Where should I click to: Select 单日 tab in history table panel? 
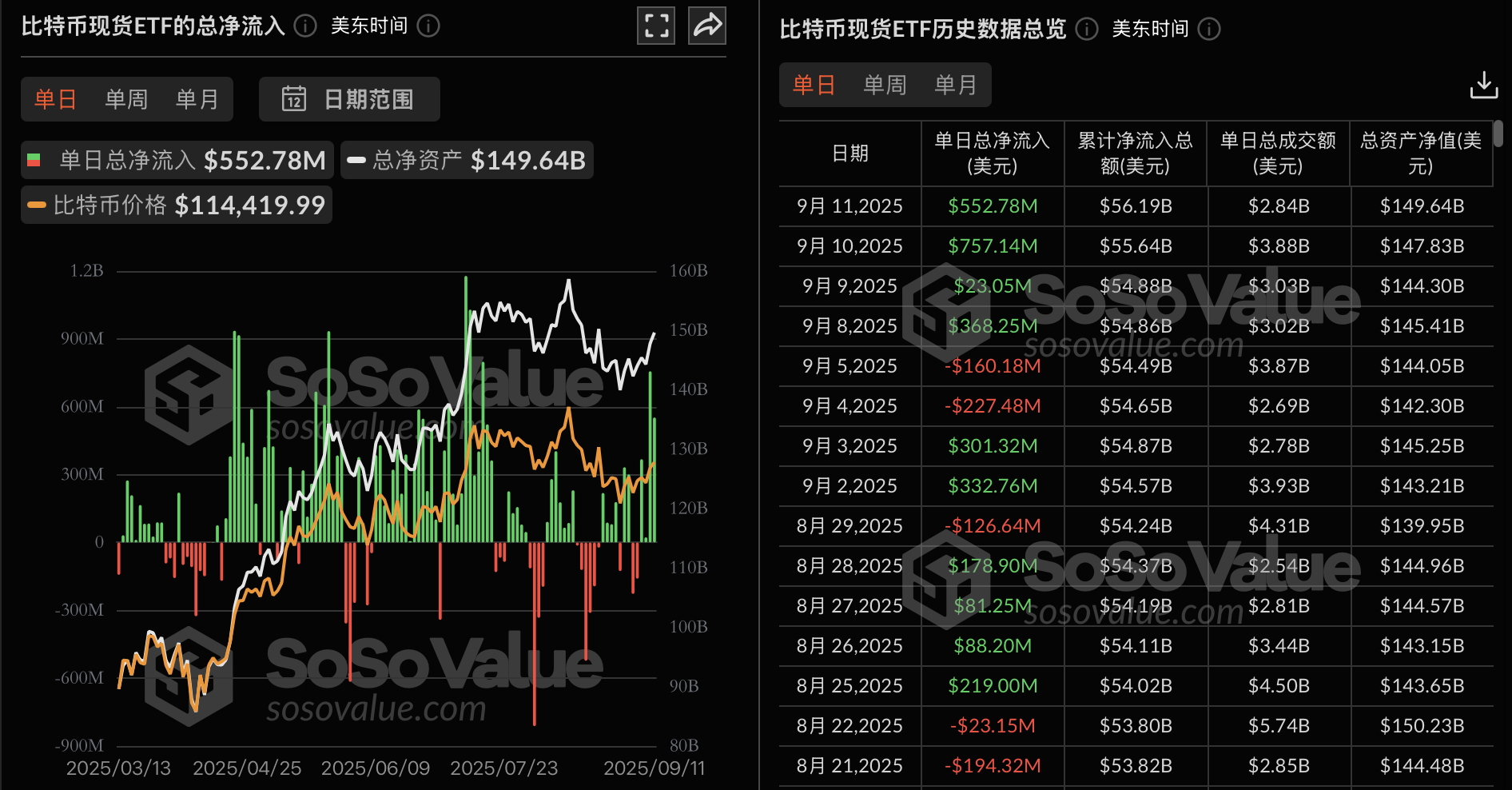tap(814, 85)
